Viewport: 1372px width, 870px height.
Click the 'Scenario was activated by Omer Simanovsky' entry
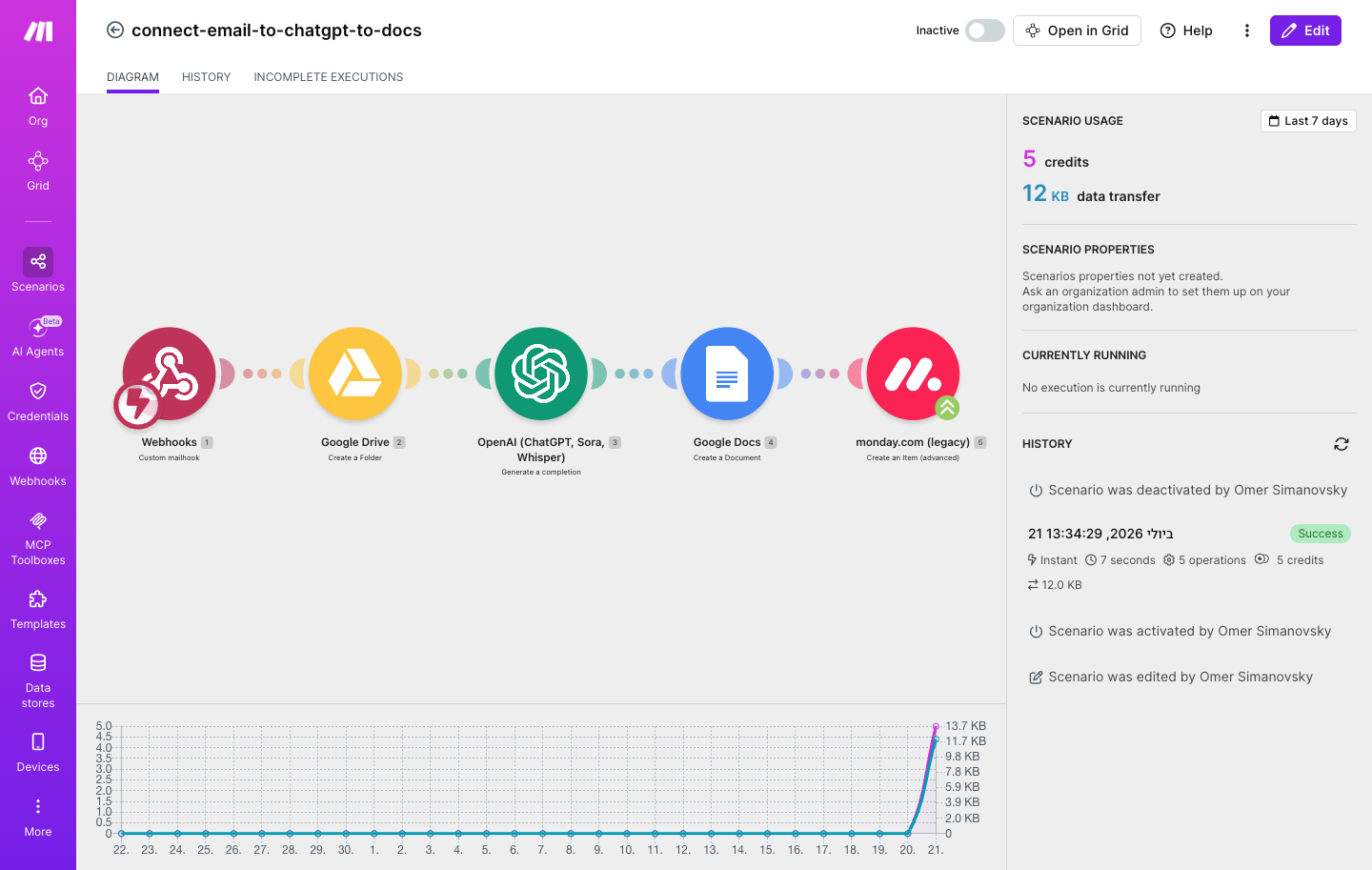pos(1180,631)
